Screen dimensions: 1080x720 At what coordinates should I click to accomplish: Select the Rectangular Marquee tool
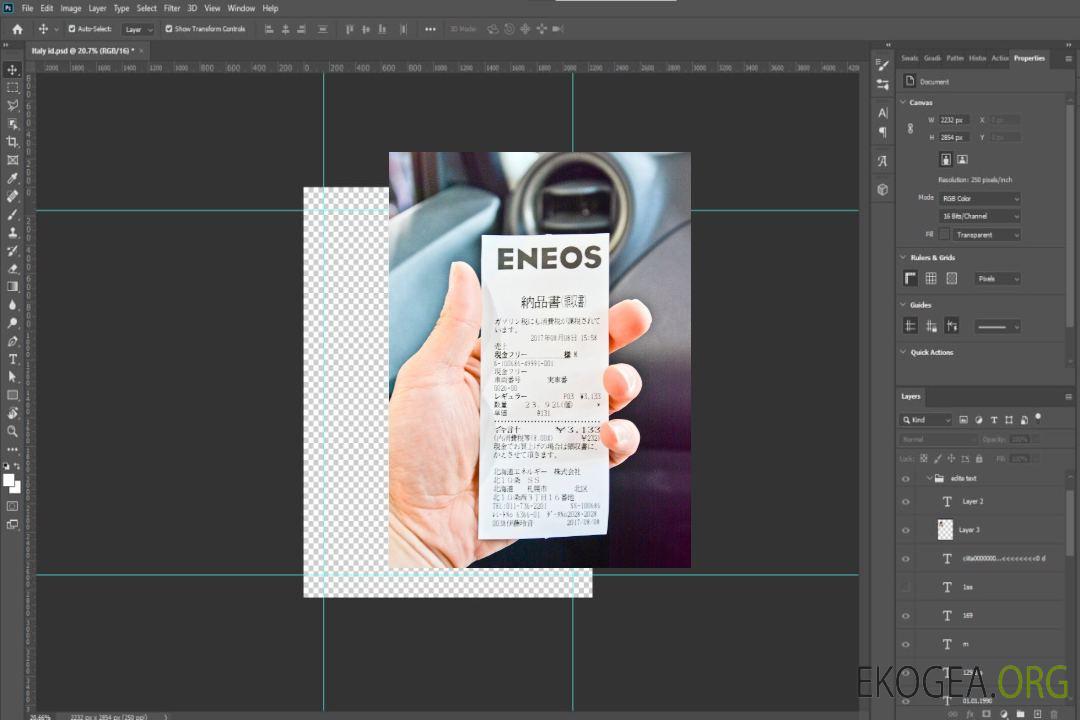pos(12,88)
